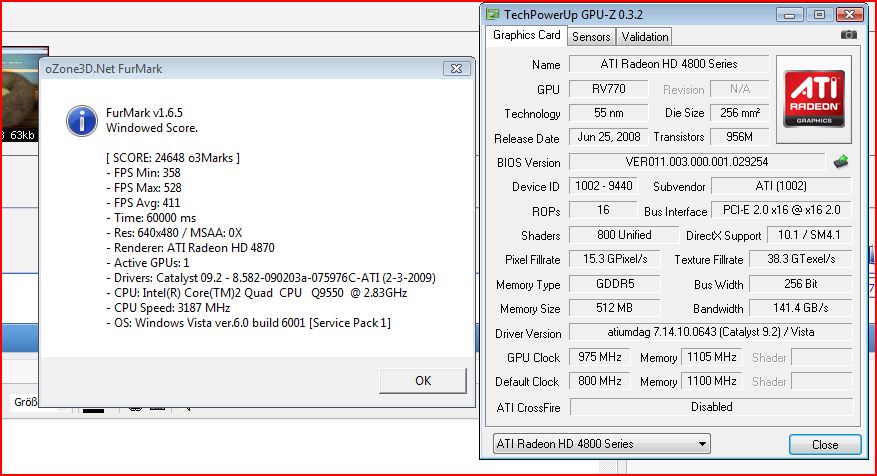Click the BIOS Version field value

(x=697, y=162)
